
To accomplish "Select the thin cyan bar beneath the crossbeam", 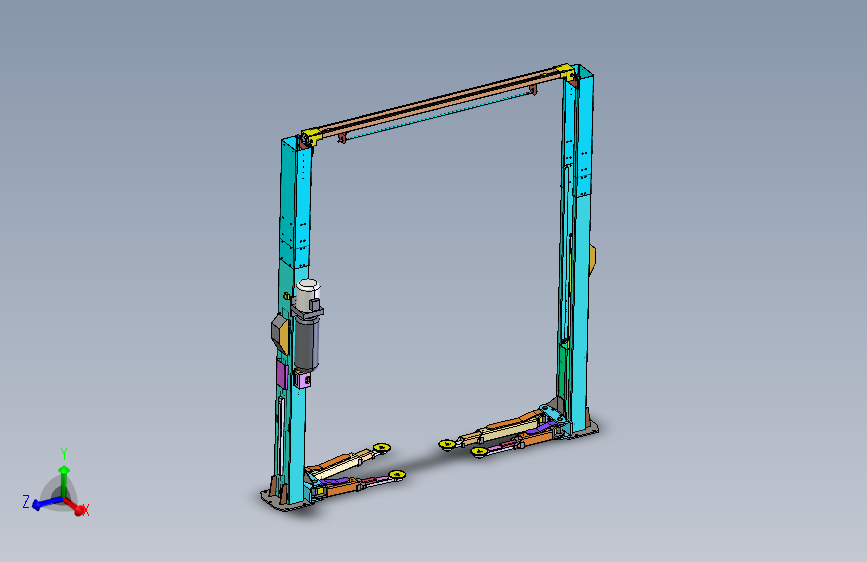I will [440, 116].
